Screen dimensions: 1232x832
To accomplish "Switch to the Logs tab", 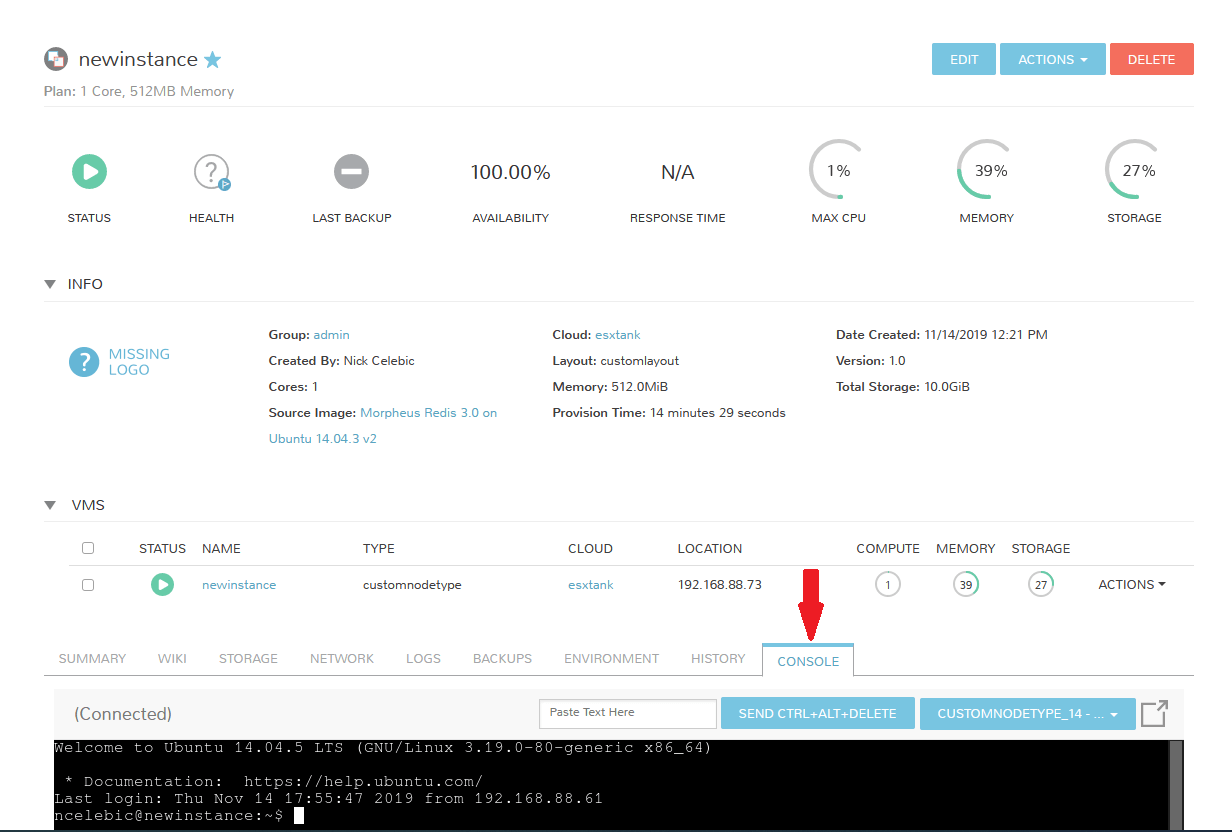I will (423, 659).
